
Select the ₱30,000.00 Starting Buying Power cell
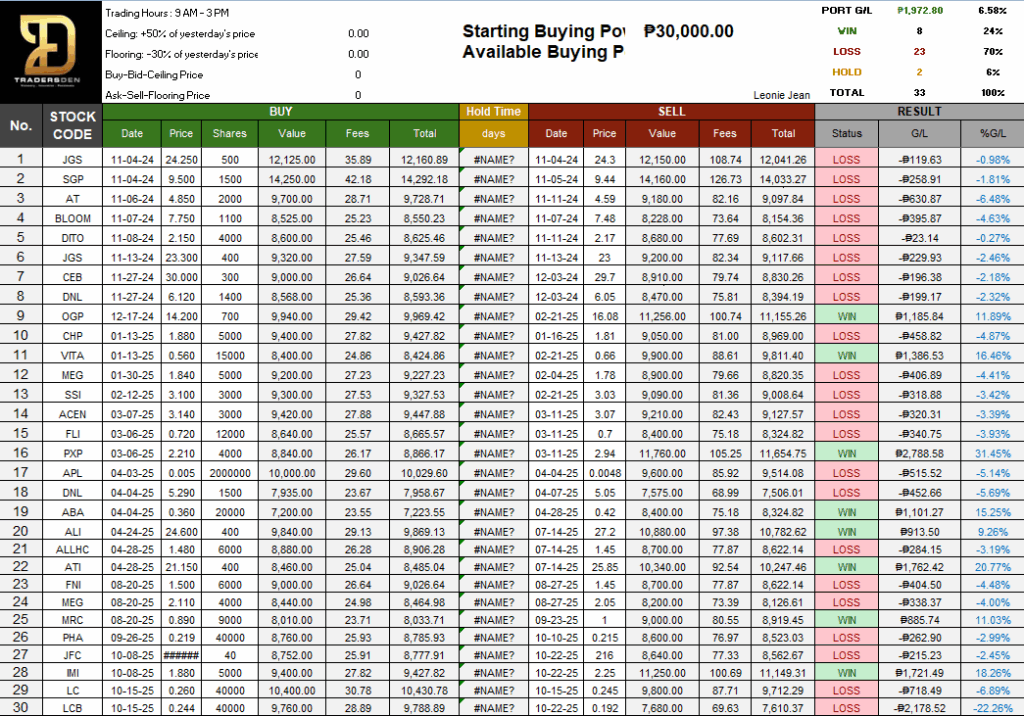click(x=689, y=32)
